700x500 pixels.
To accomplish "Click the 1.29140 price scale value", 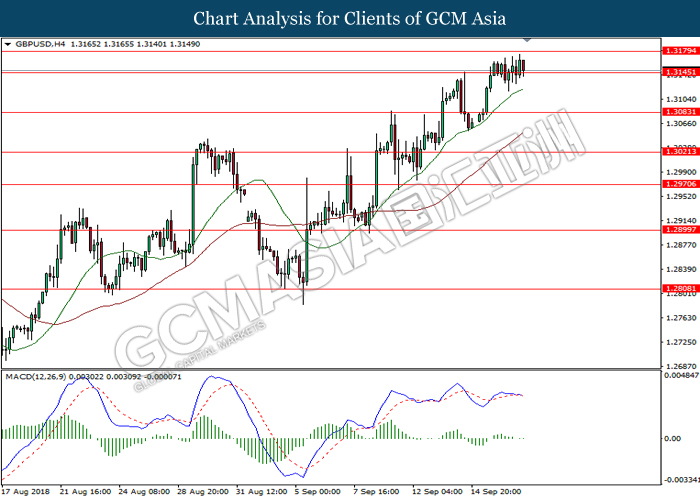I will pos(681,221).
